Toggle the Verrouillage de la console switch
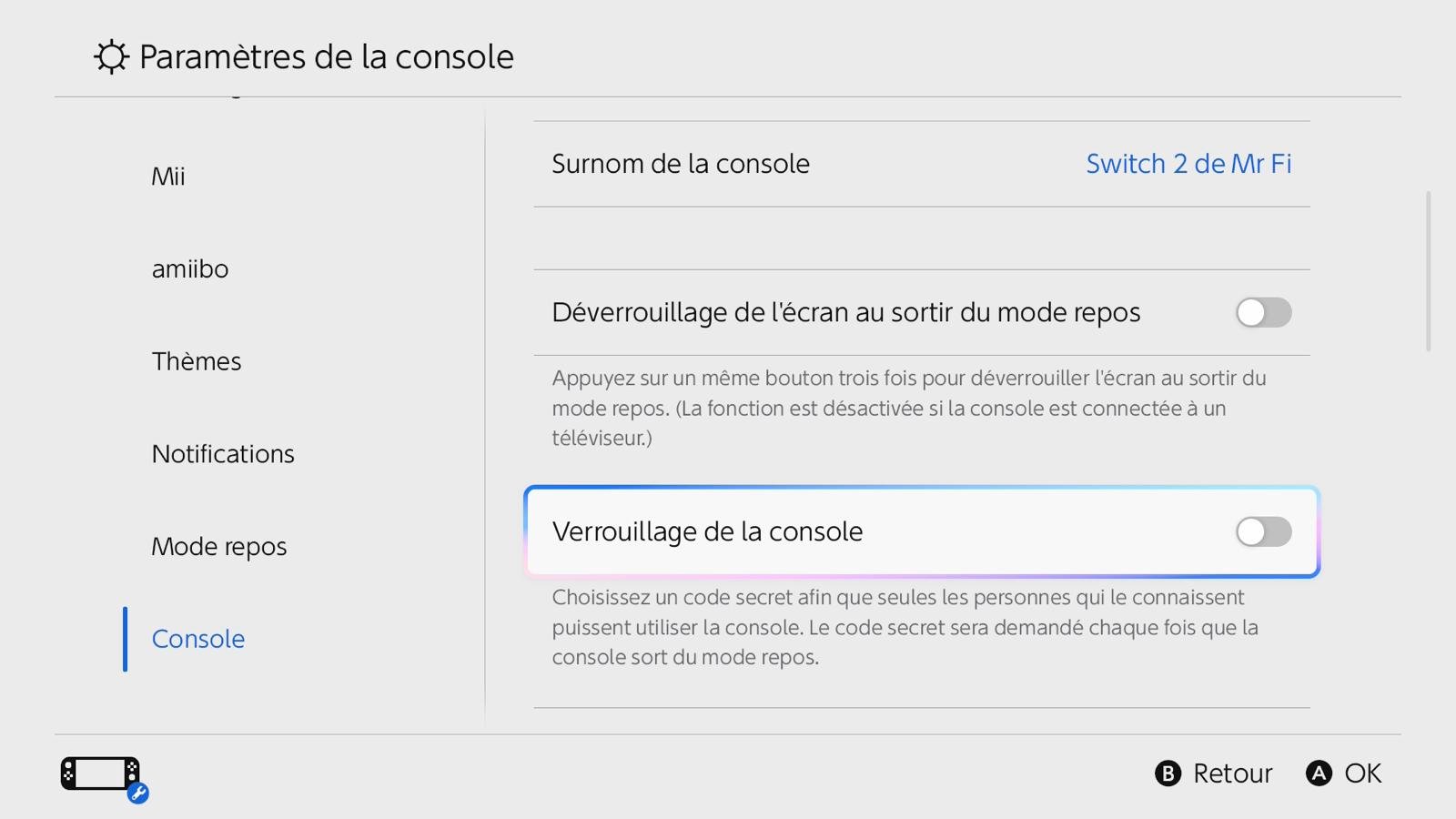This screenshot has height=819, width=1456. [x=1263, y=531]
